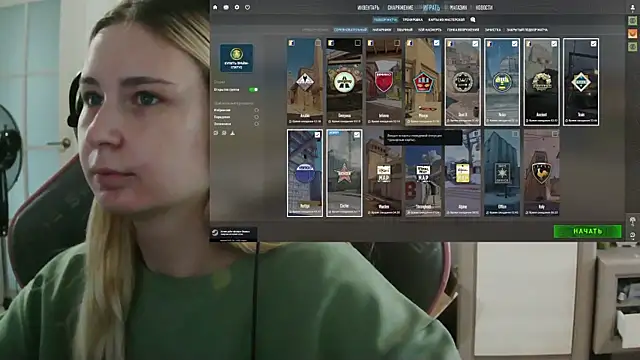Screen dimensions: 640x360
Task: Open the Инвентарь tab
Action: click(x=368, y=8)
